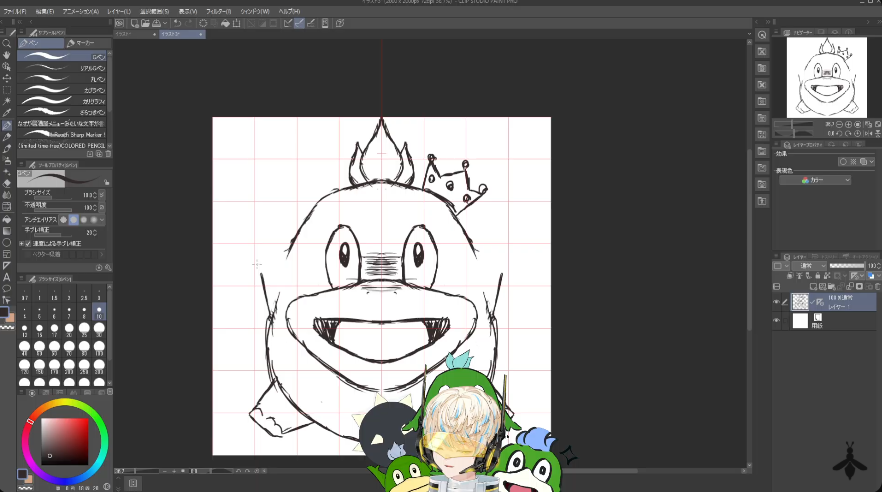Viewport: 882px width, 492px height.
Task: Select the Balloon tool
Action: click(x=7, y=289)
